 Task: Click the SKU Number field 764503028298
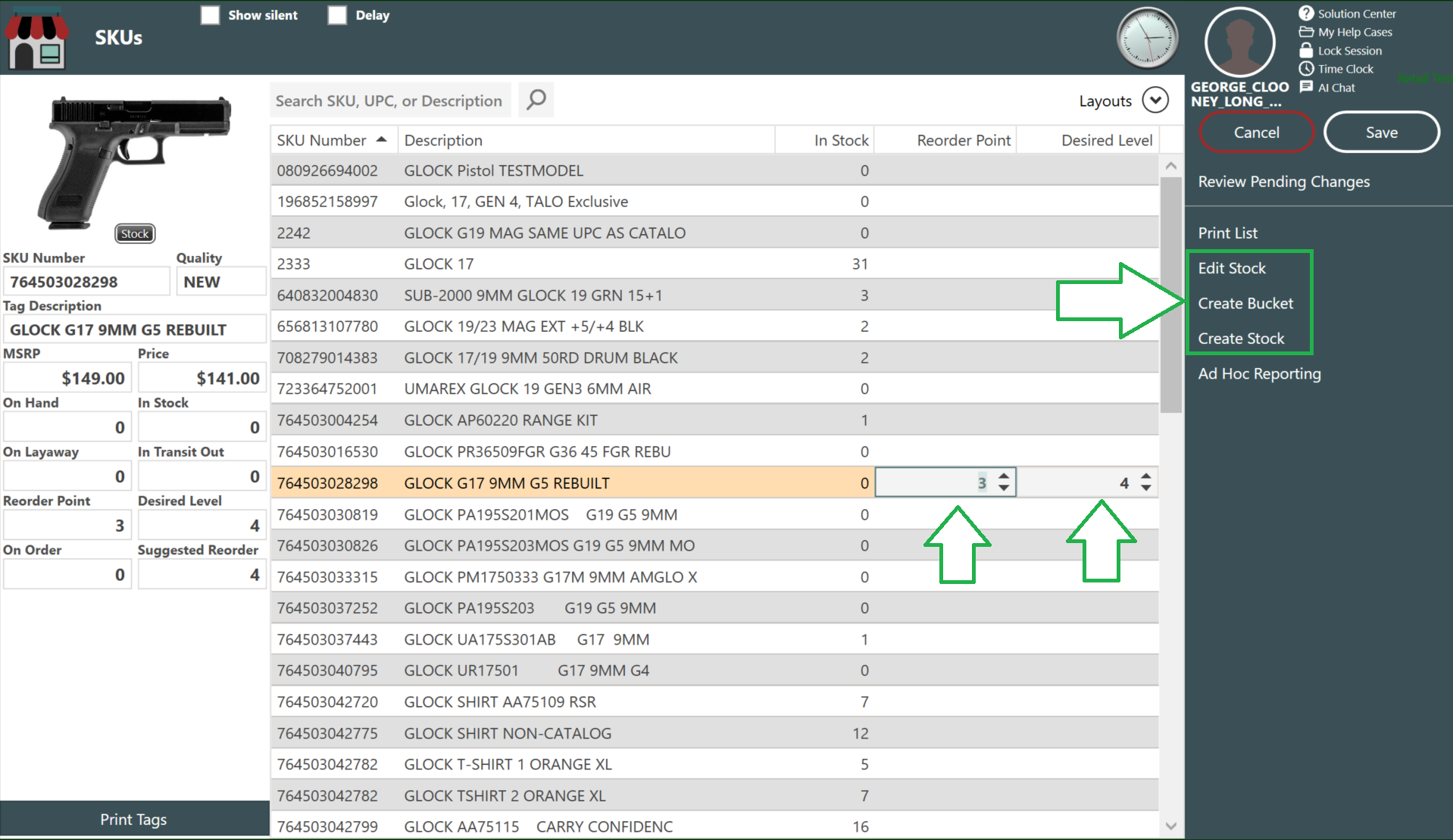(x=86, y=282)
